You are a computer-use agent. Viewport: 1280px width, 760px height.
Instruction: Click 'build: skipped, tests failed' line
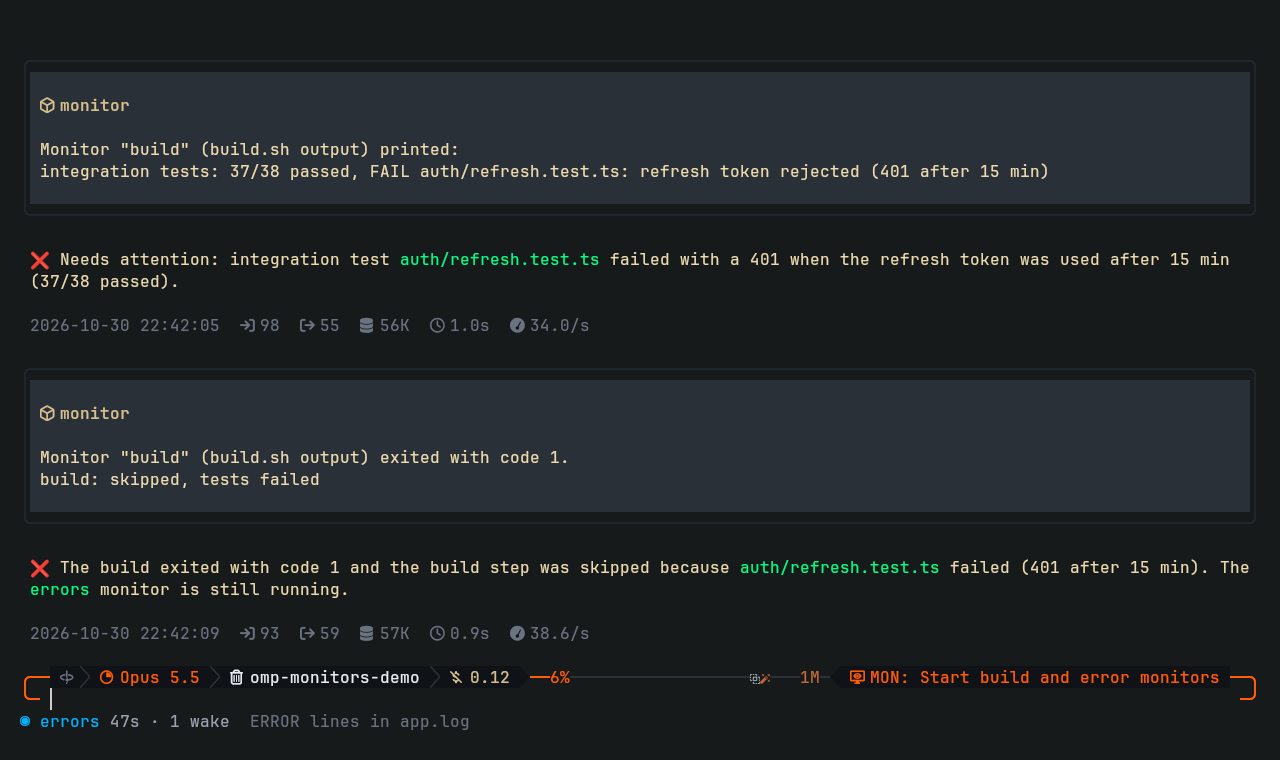pyautogui.click(x=180, y=479)
